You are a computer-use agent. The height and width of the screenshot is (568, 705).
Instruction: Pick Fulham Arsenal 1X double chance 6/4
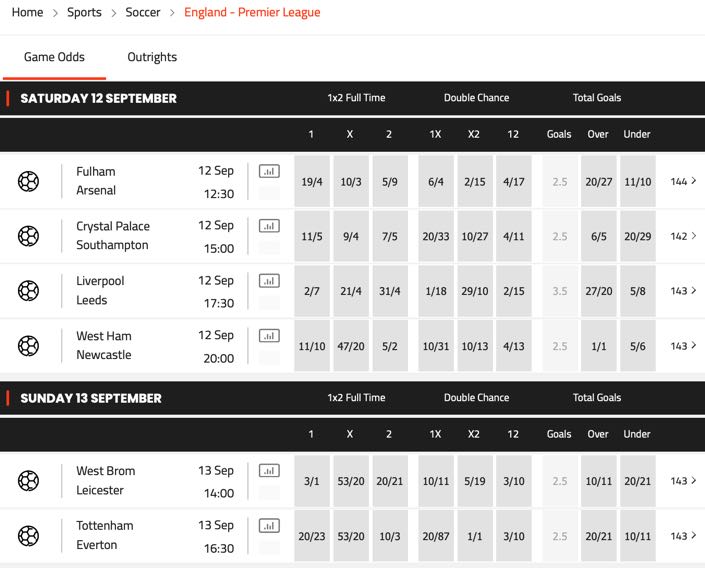(x=436, y=181)
